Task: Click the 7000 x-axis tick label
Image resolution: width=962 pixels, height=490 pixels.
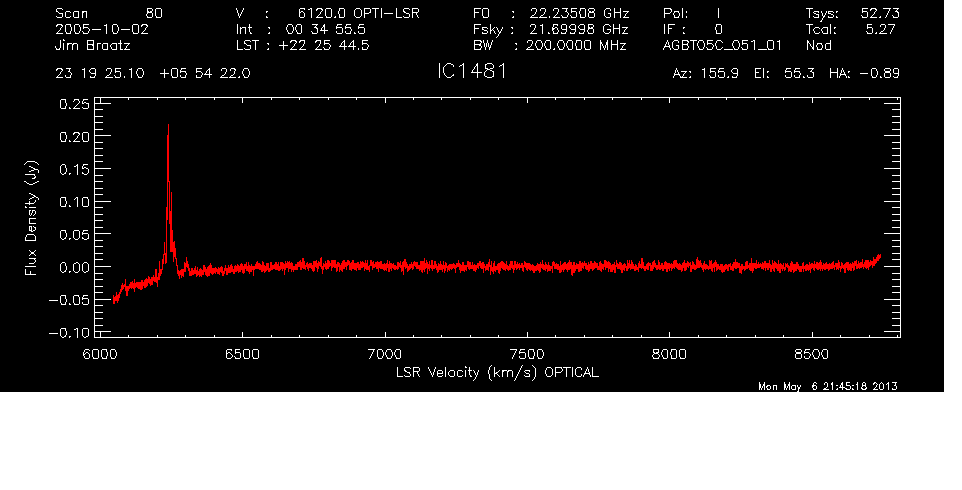Action: [385, 354]
